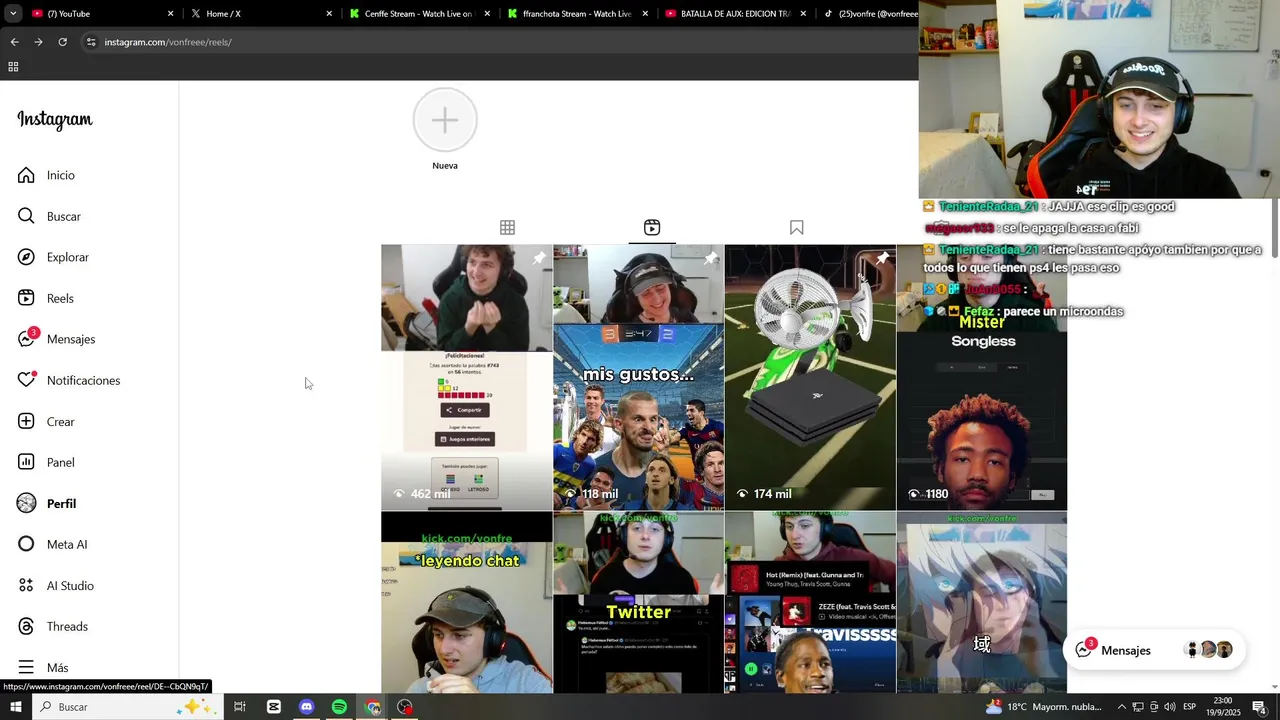Click the address bar URL
The height and width of the screenshot is (720, 1280).
pyautogui.click(x=168, y=42)
